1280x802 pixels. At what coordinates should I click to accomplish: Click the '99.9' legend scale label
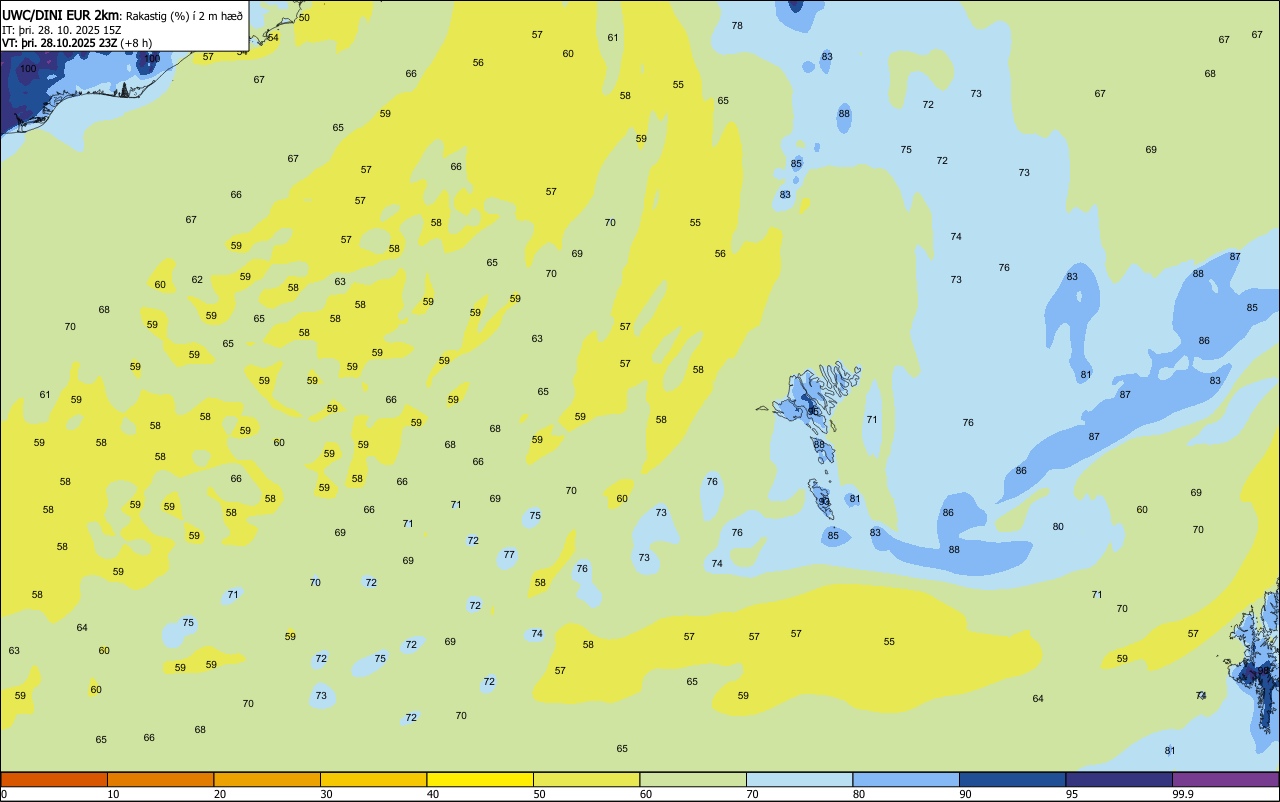tap(1183, 794)
